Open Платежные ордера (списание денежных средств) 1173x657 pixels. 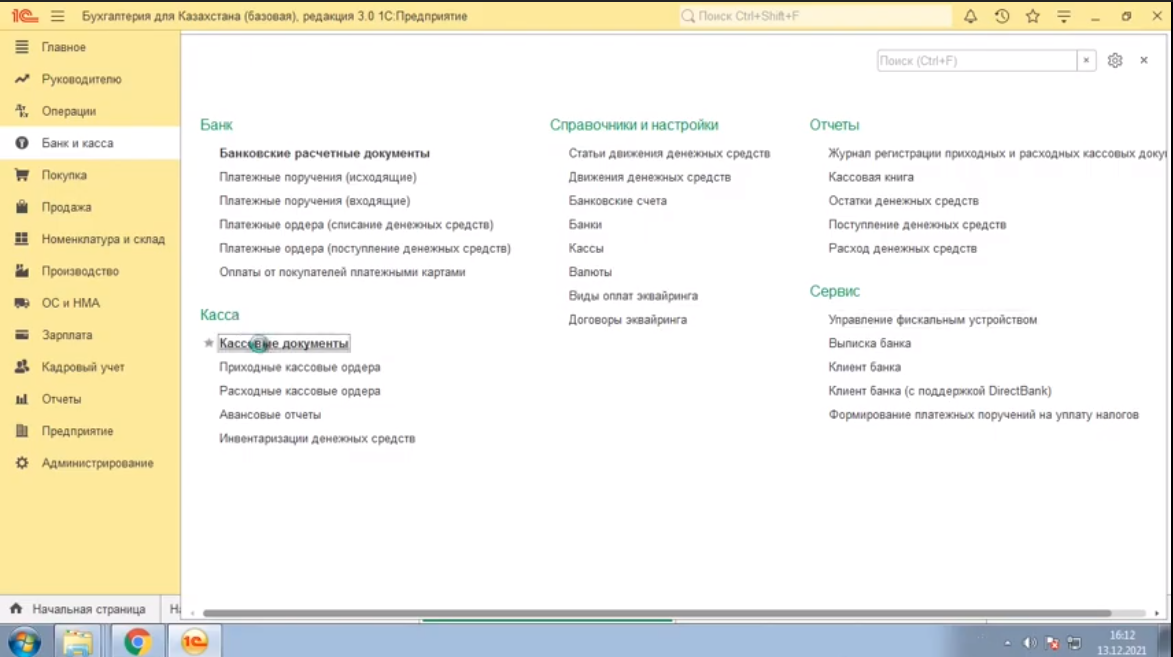pyautogui.click(x=356, y=224)
